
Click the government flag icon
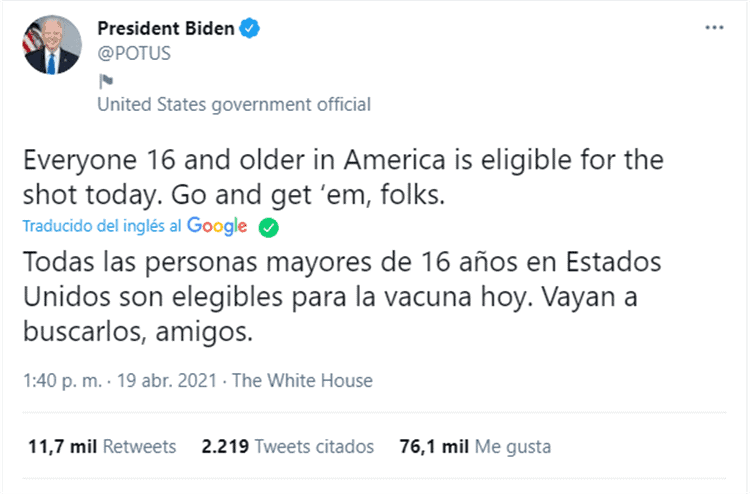pyautogui.click(x=104, y=82)
